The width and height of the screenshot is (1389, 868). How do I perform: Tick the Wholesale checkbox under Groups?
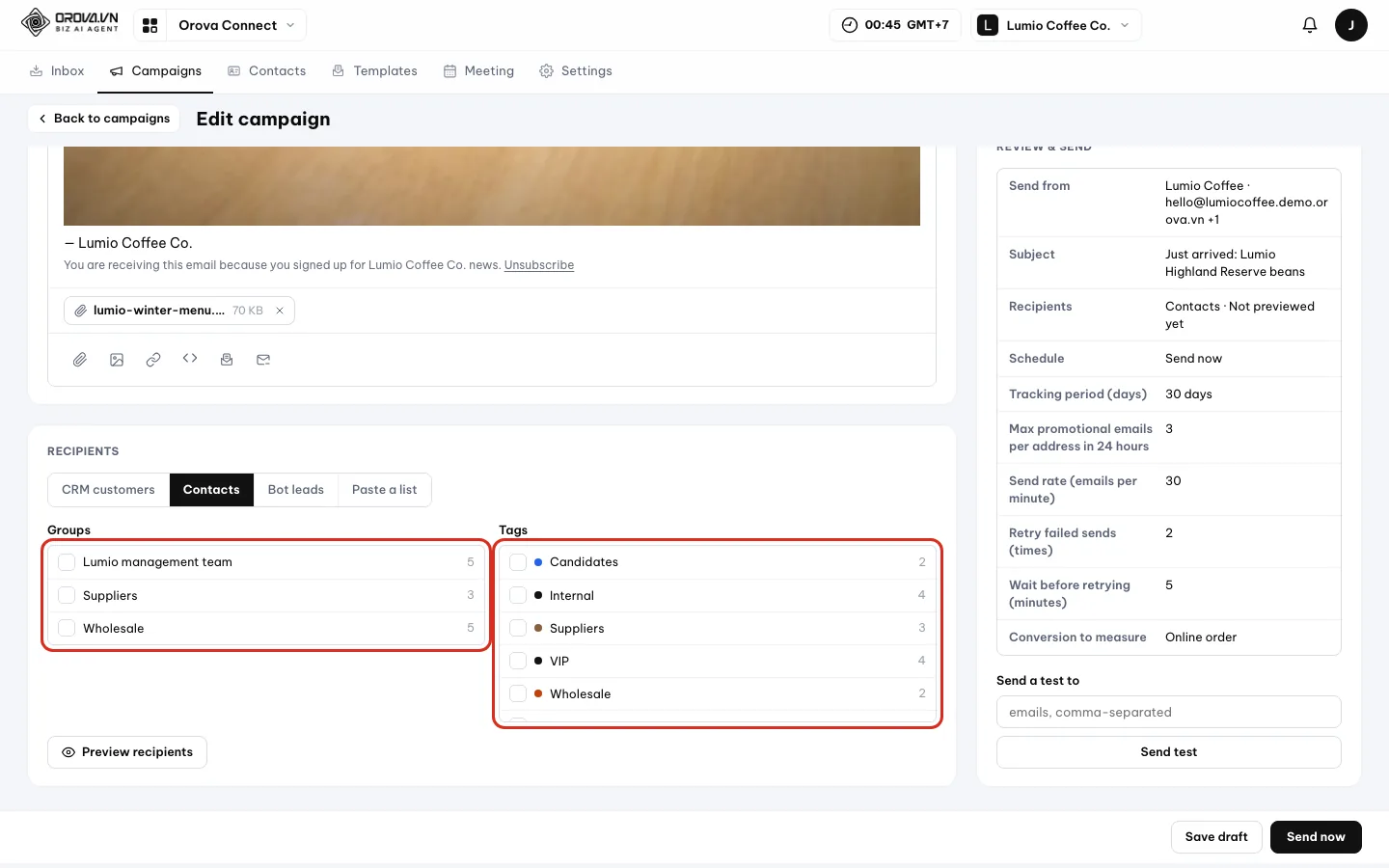(67, 628)
